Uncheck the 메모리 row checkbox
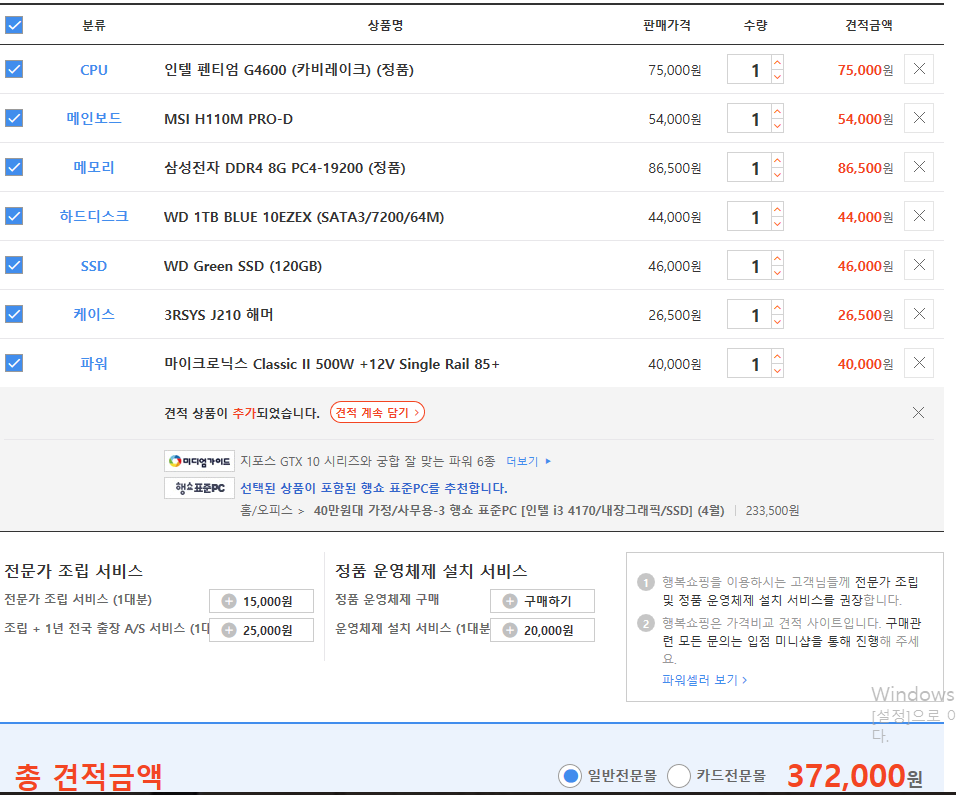Viewport: 956px width, 795px height. click(x=14, y=167)
